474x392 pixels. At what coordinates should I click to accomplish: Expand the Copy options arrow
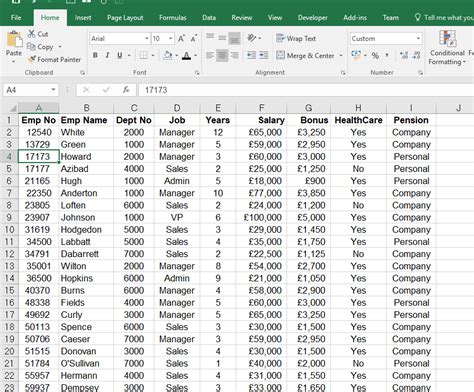(x=60, y=47)
